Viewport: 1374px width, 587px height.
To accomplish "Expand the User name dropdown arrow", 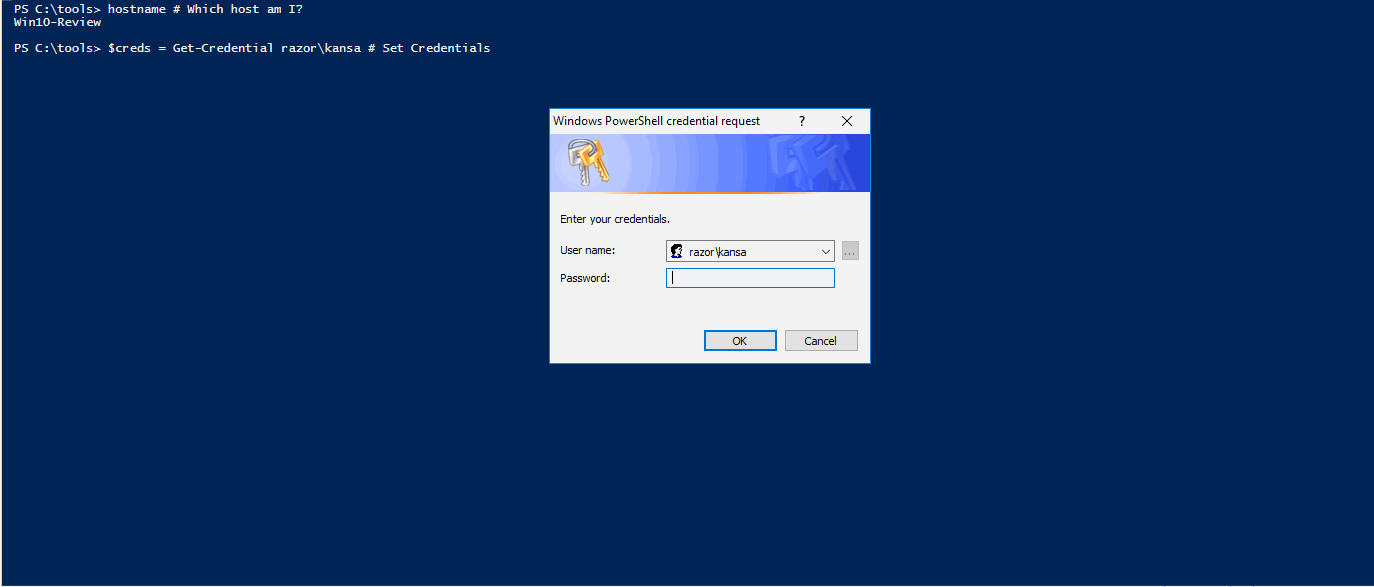I will [x=825, y=251].
